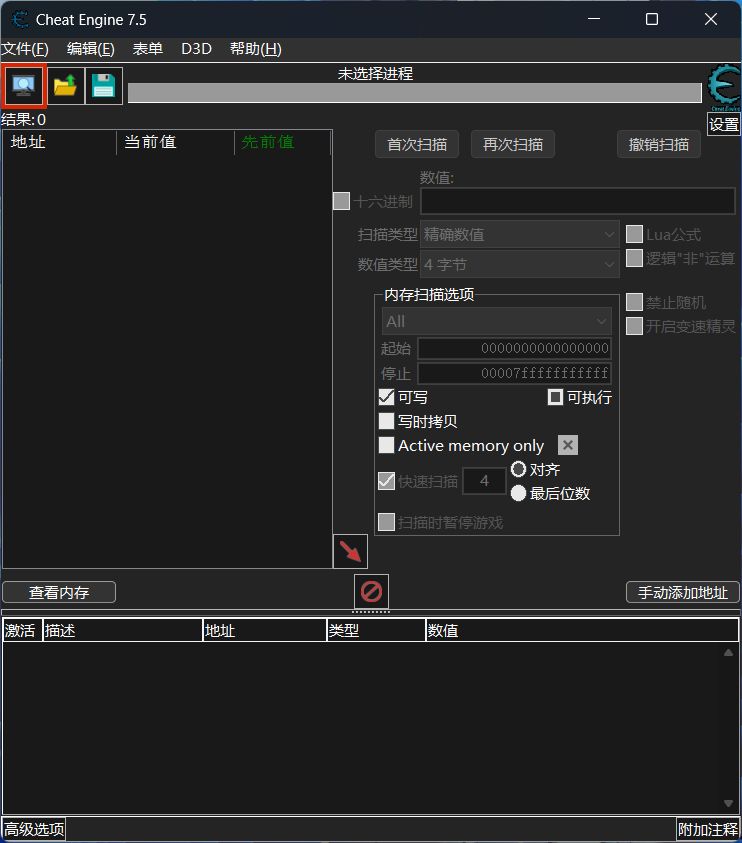The height and width of the screenshot is (843, 742).
Task: Click the 激活 column header
Action: pos(22,630)
